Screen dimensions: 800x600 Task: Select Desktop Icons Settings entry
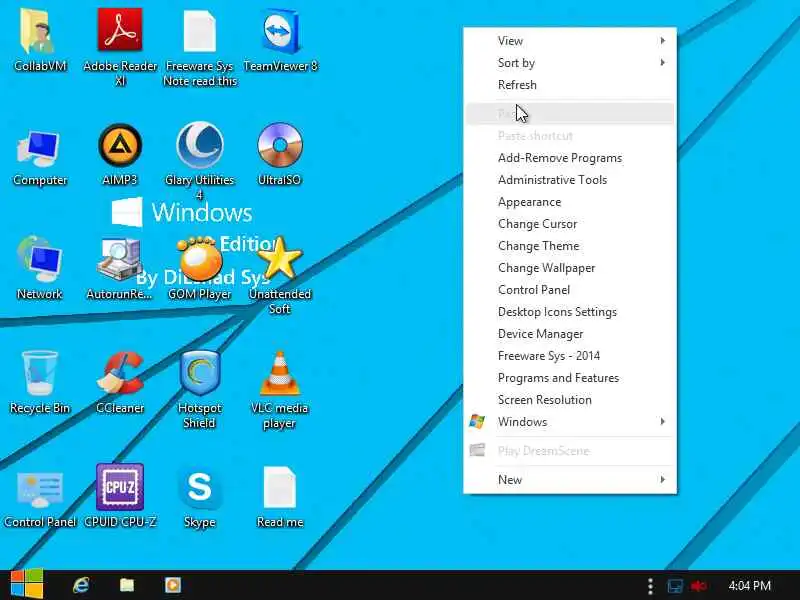(x=570, y=312)
